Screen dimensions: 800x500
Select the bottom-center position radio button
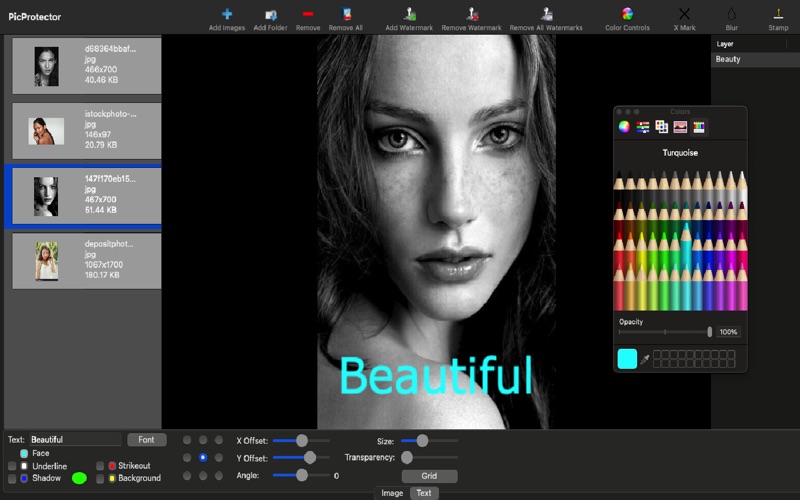pos(203,476)
